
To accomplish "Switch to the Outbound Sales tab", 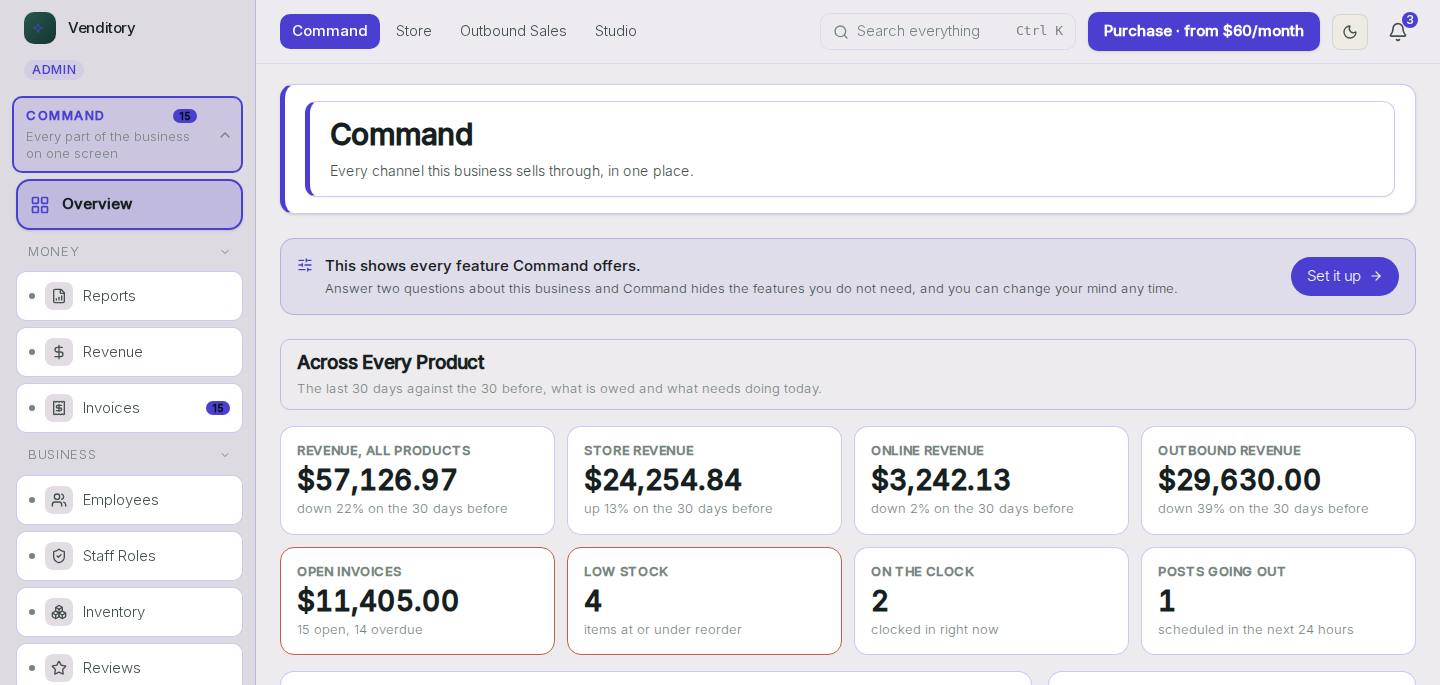I will [x=513, y=31].
